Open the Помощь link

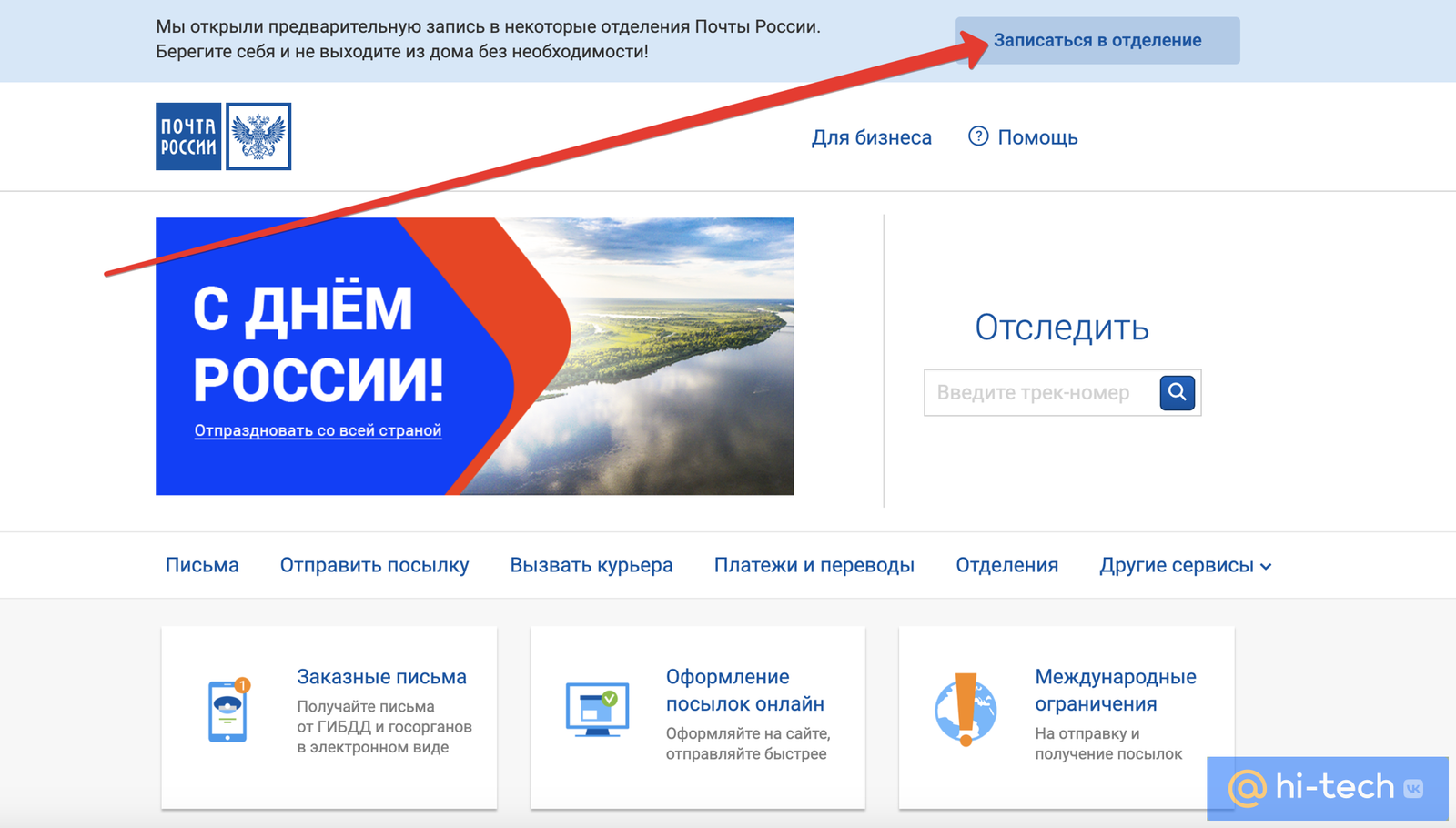(1037, 137)
